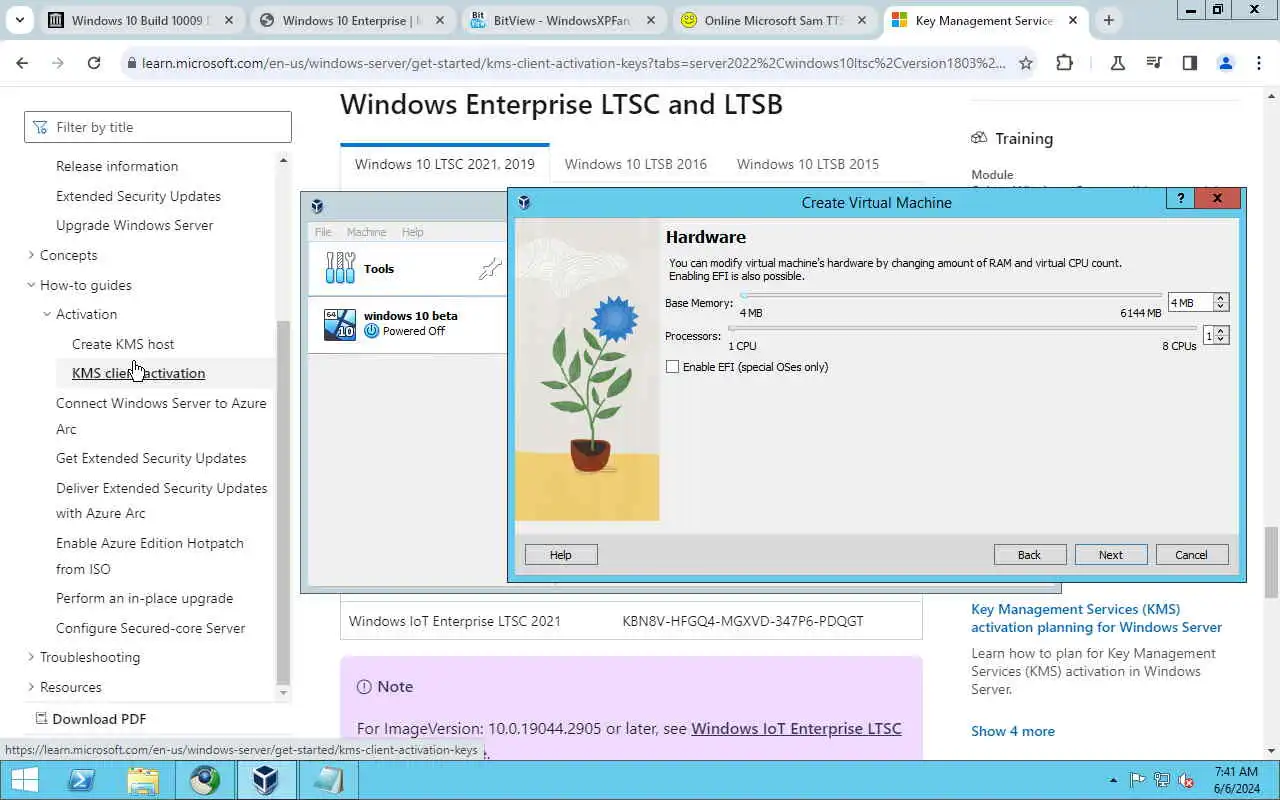Adjust the Base Memory spinner arrows
1280x800 pixels.
(x=1221, y=302)
